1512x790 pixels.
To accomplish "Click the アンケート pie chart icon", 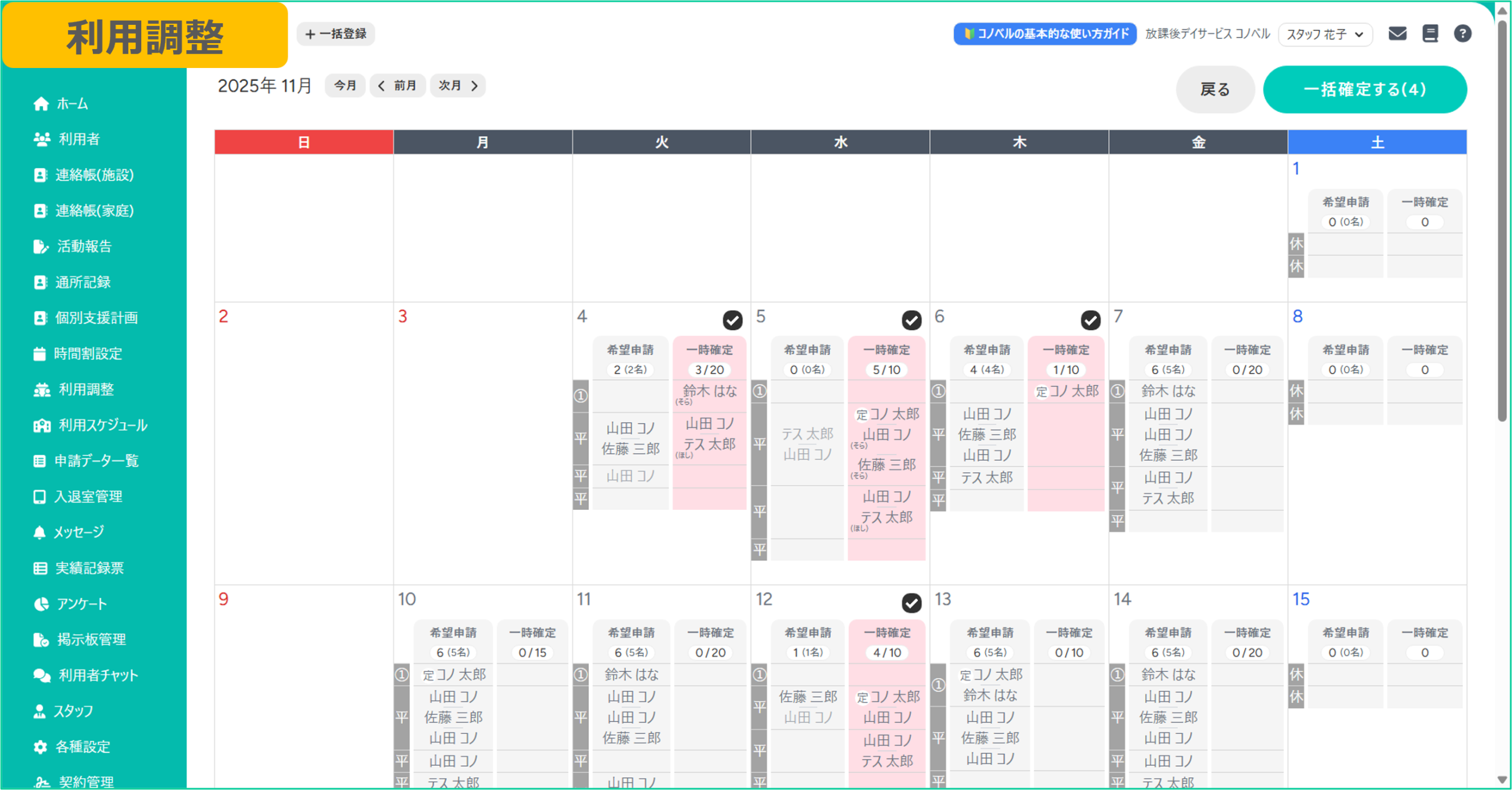I will (41, 604).
